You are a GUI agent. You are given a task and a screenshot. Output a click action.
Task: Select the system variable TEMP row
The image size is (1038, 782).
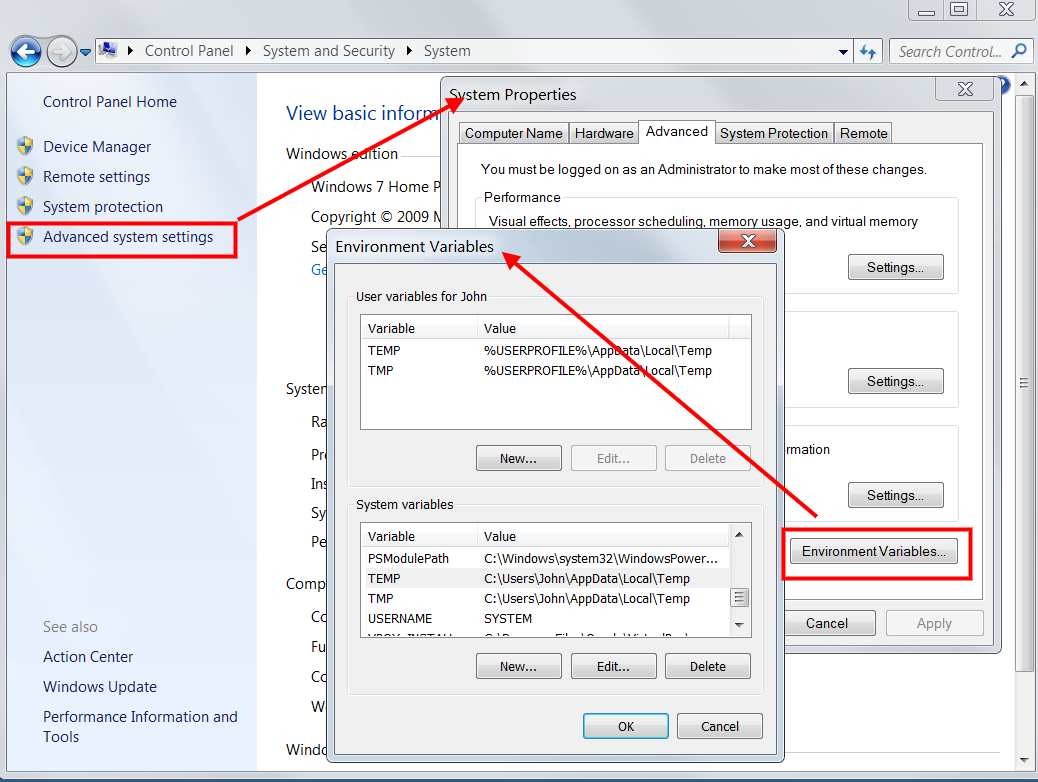(545, 579)
